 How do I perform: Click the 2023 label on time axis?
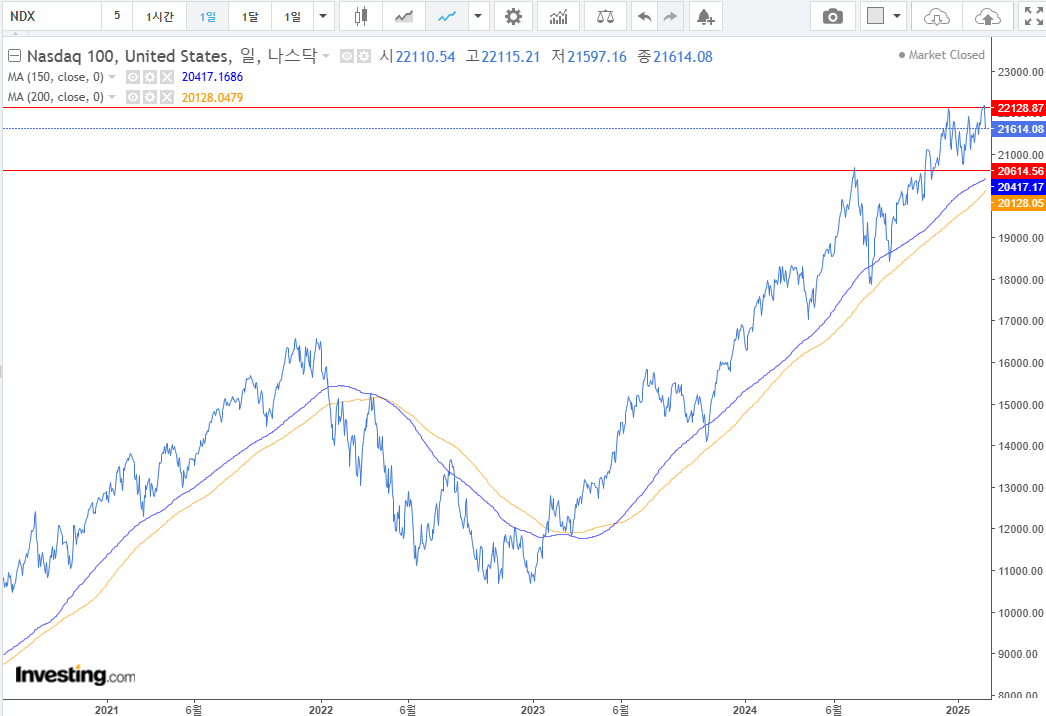532,709
